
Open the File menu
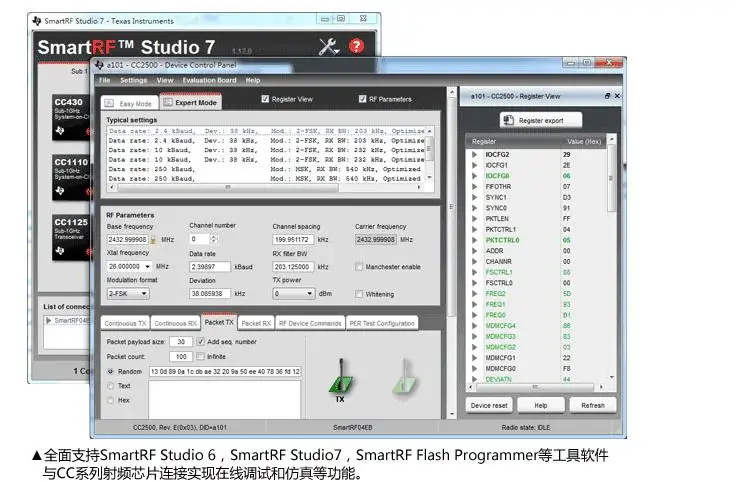(x=105, y=80)
